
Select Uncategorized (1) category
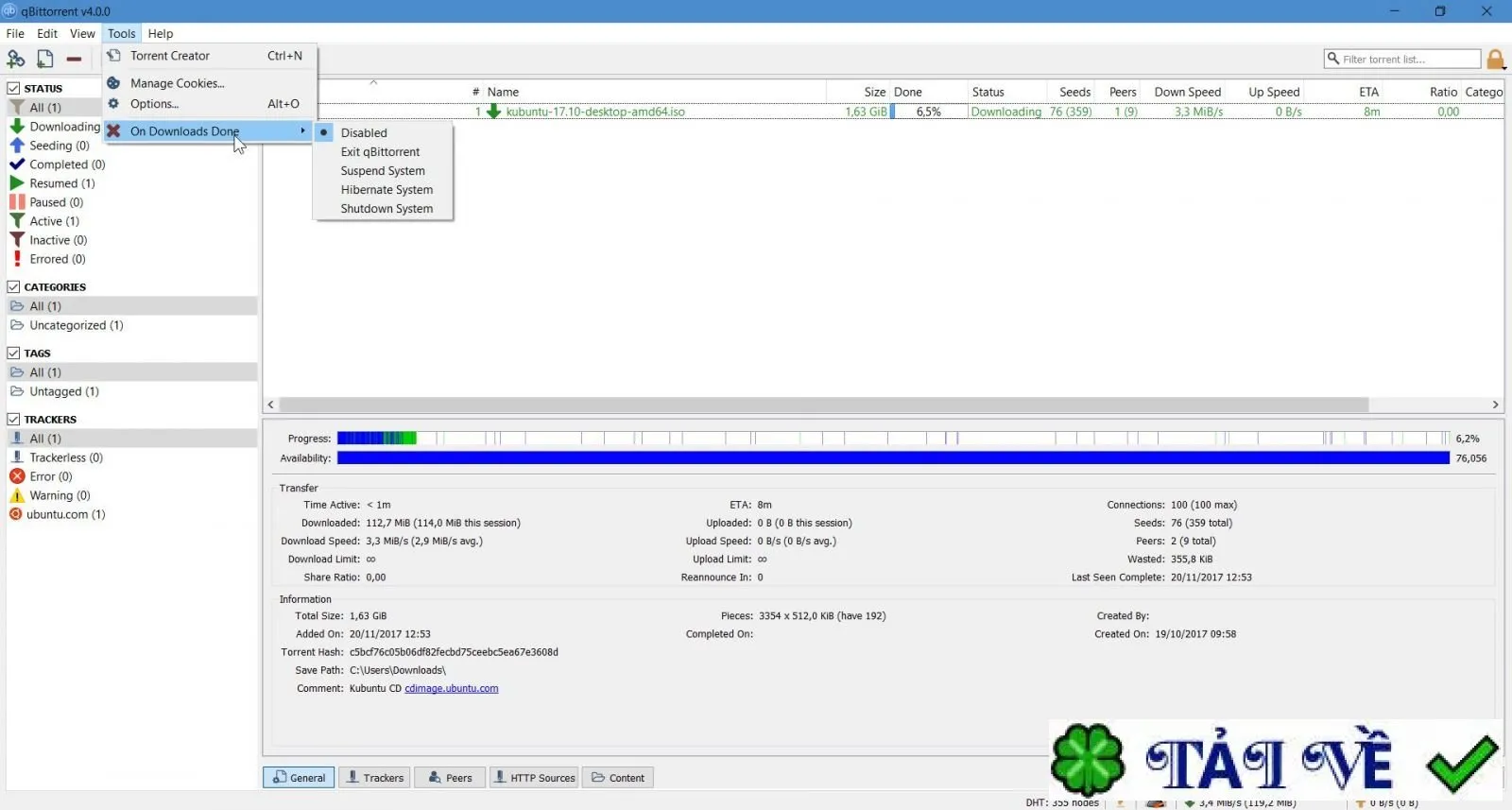(x=76, y=325)
